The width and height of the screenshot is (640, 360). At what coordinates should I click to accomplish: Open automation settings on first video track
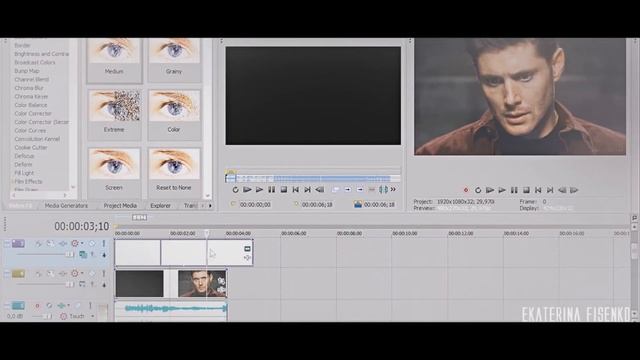point(75,244)
